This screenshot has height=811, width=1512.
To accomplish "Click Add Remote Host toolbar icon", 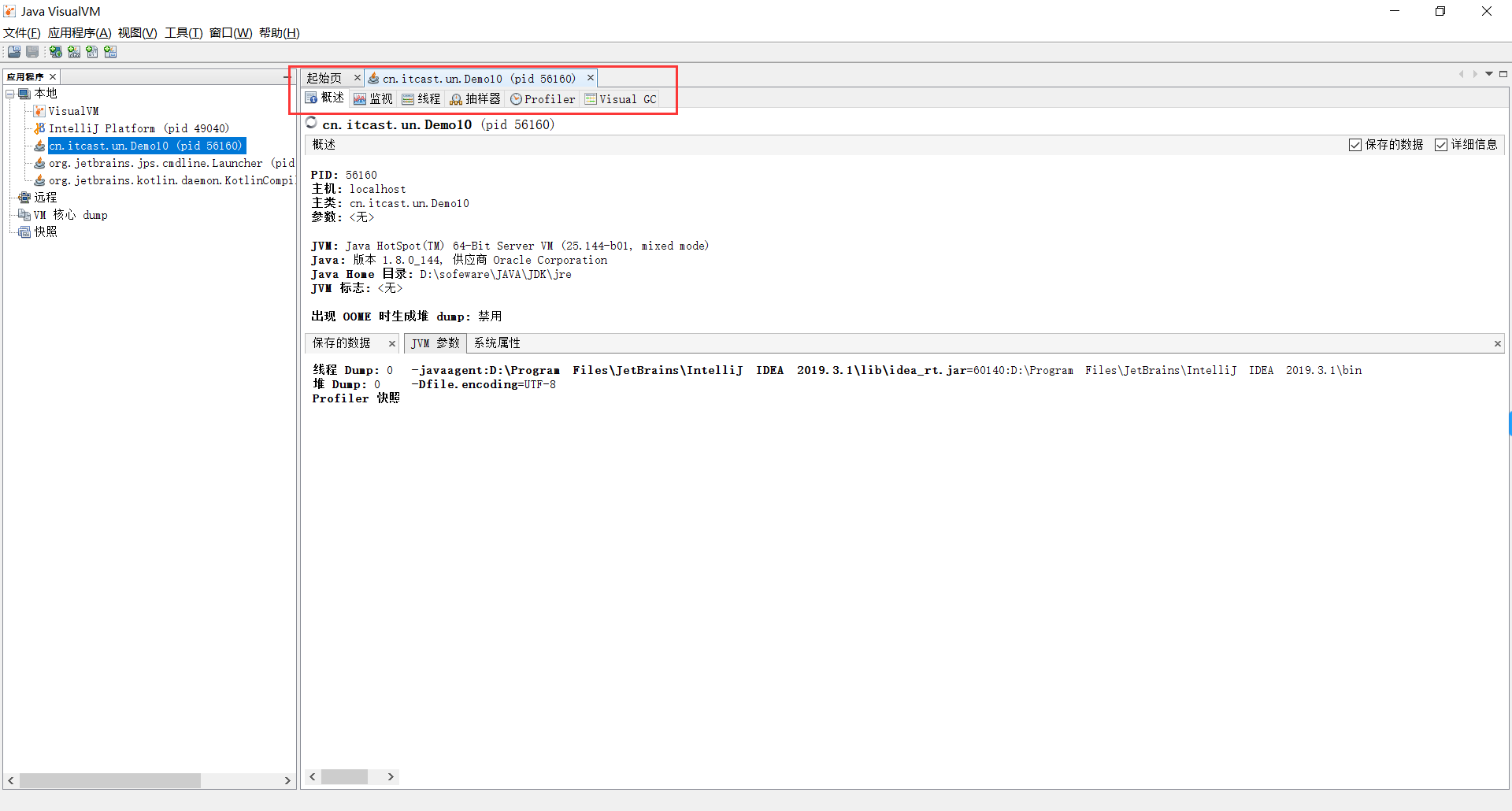I will point(56,52).
